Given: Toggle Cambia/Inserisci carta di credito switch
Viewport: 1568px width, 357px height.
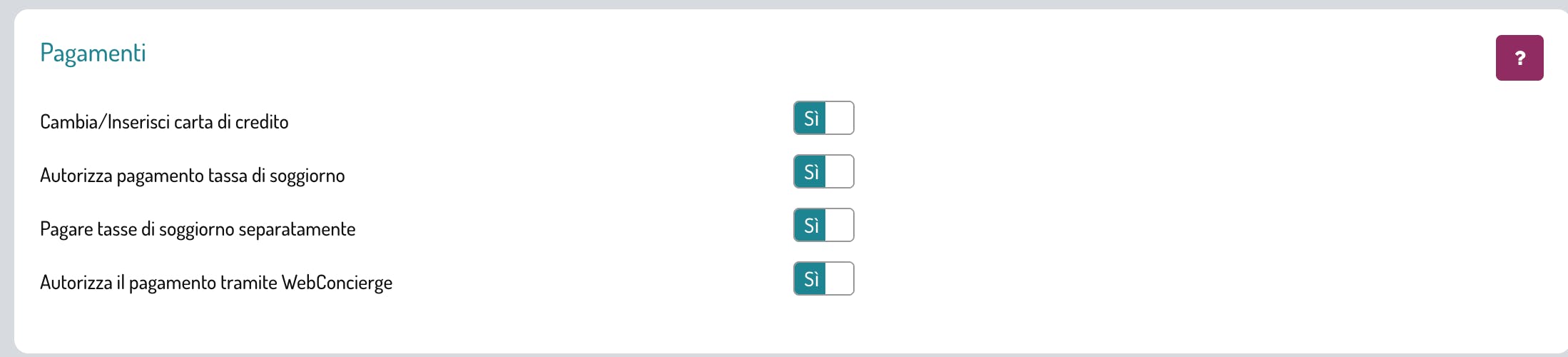Looking at the screenshot, I should coord(824,118).
